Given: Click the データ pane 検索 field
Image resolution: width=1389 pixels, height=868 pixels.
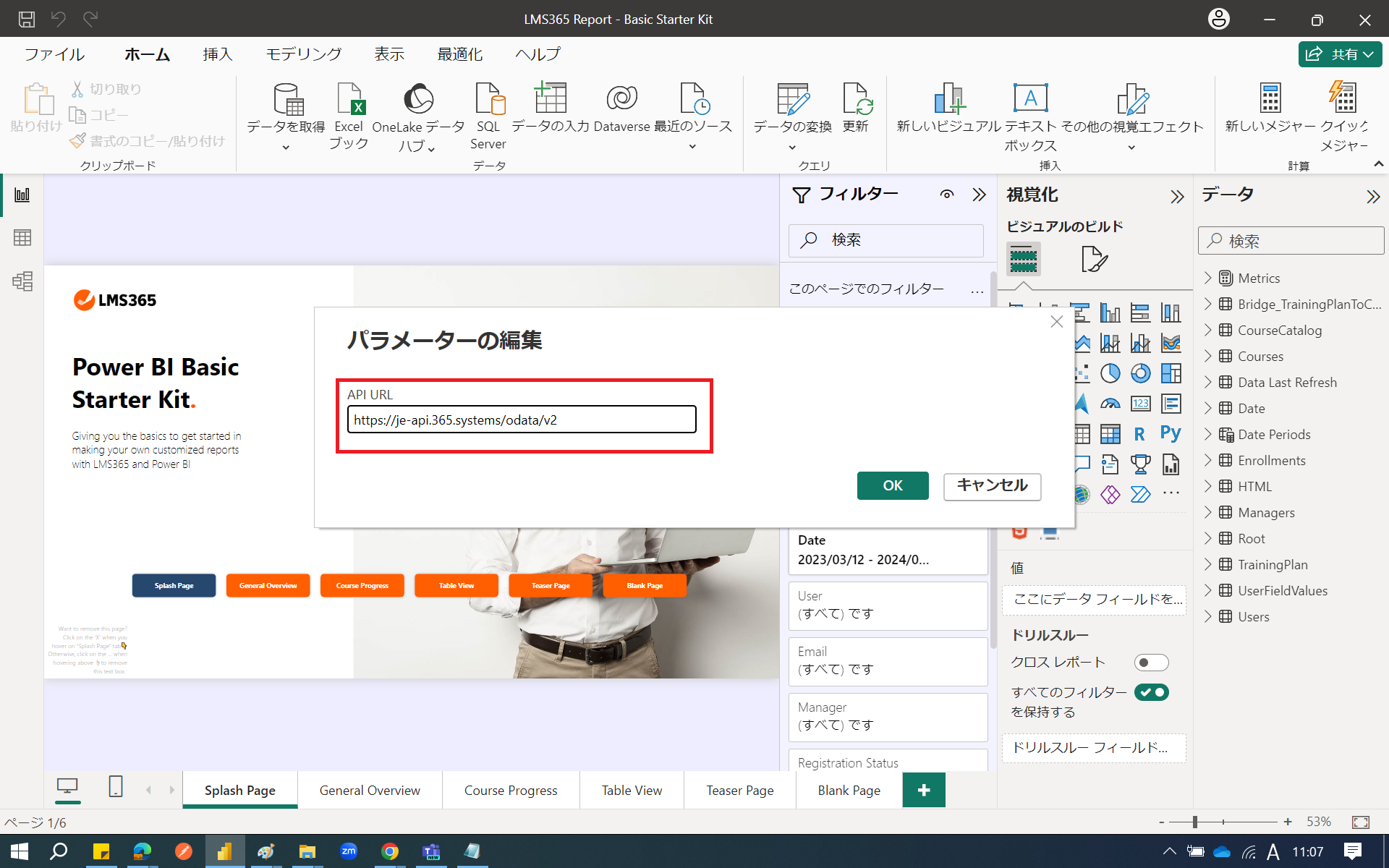Looking at the screenshot, I should tap(1291, 241).
